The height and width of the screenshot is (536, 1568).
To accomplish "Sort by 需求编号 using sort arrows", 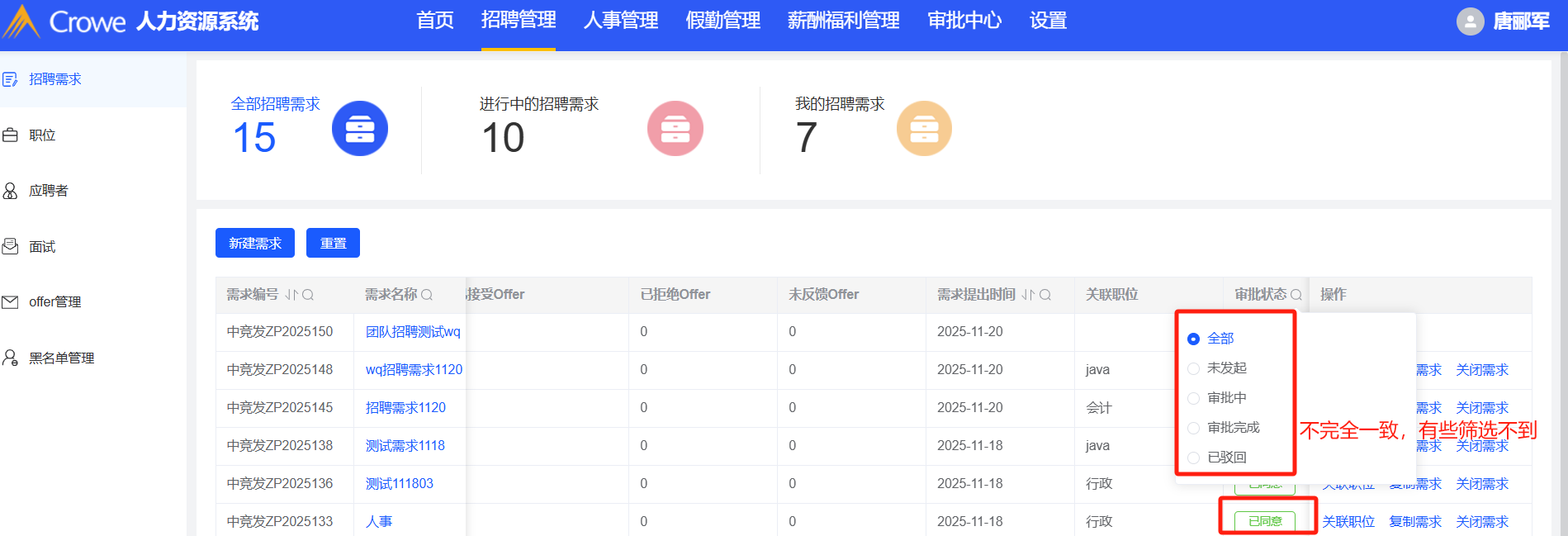I will [x=291, y=295].
